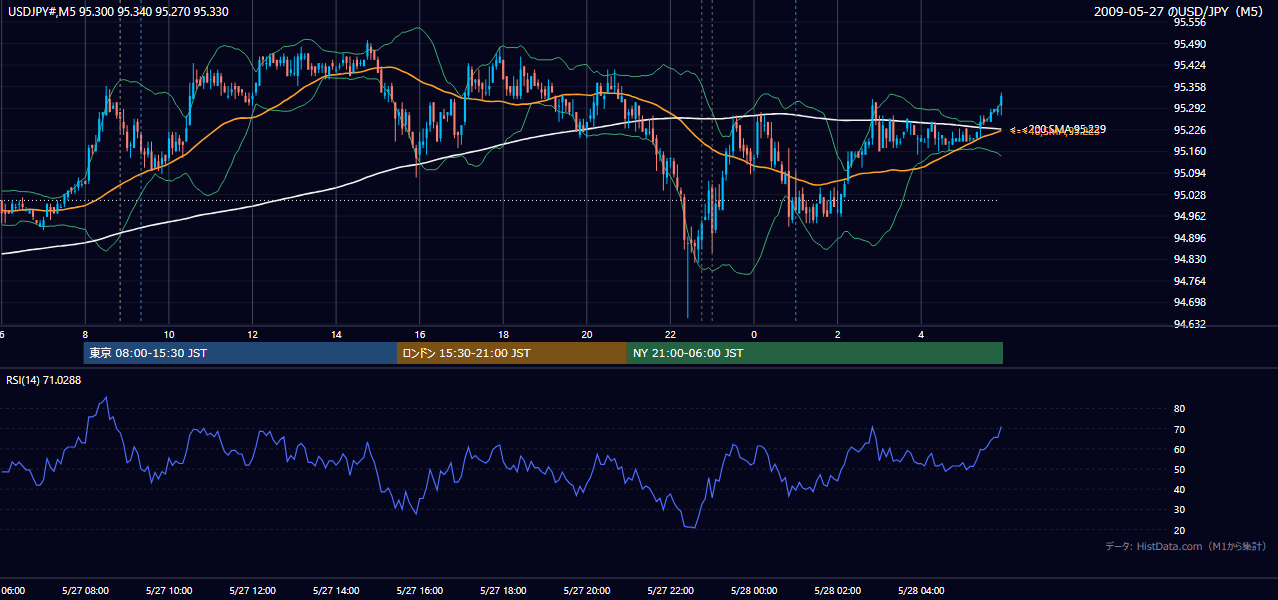Click the 5/27 10:00 time axis label
Viewport: 1278px width, 600px height.
[x=169, y=591]
